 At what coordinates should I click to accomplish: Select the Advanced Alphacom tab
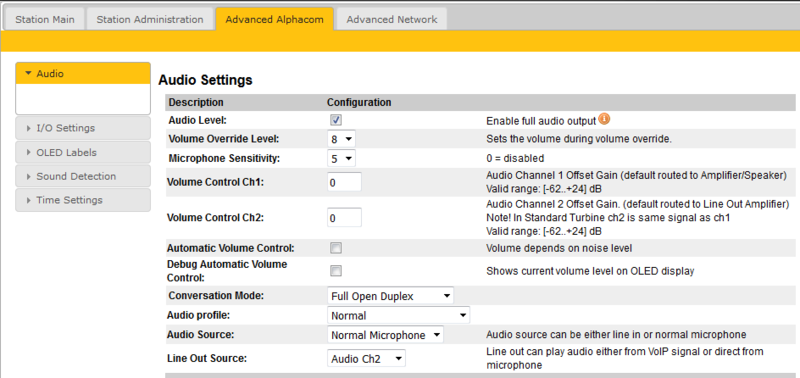274,19
